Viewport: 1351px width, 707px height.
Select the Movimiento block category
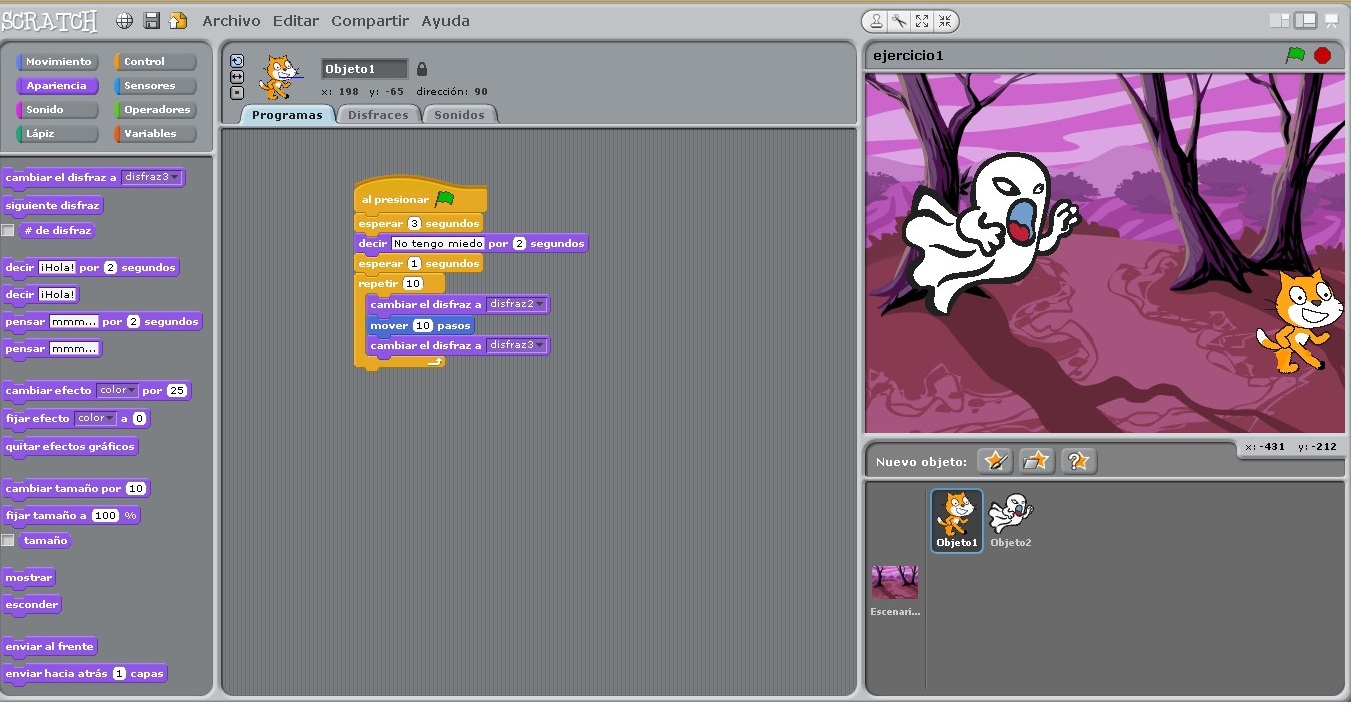58,62
